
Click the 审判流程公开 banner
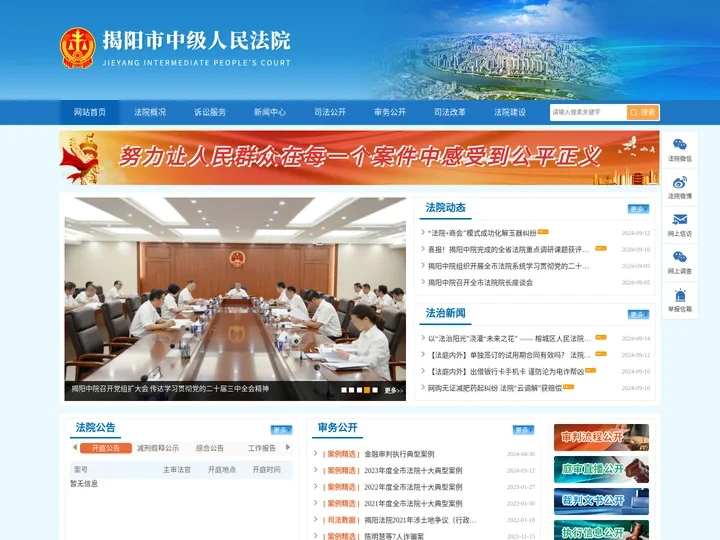tap(602, 437)
